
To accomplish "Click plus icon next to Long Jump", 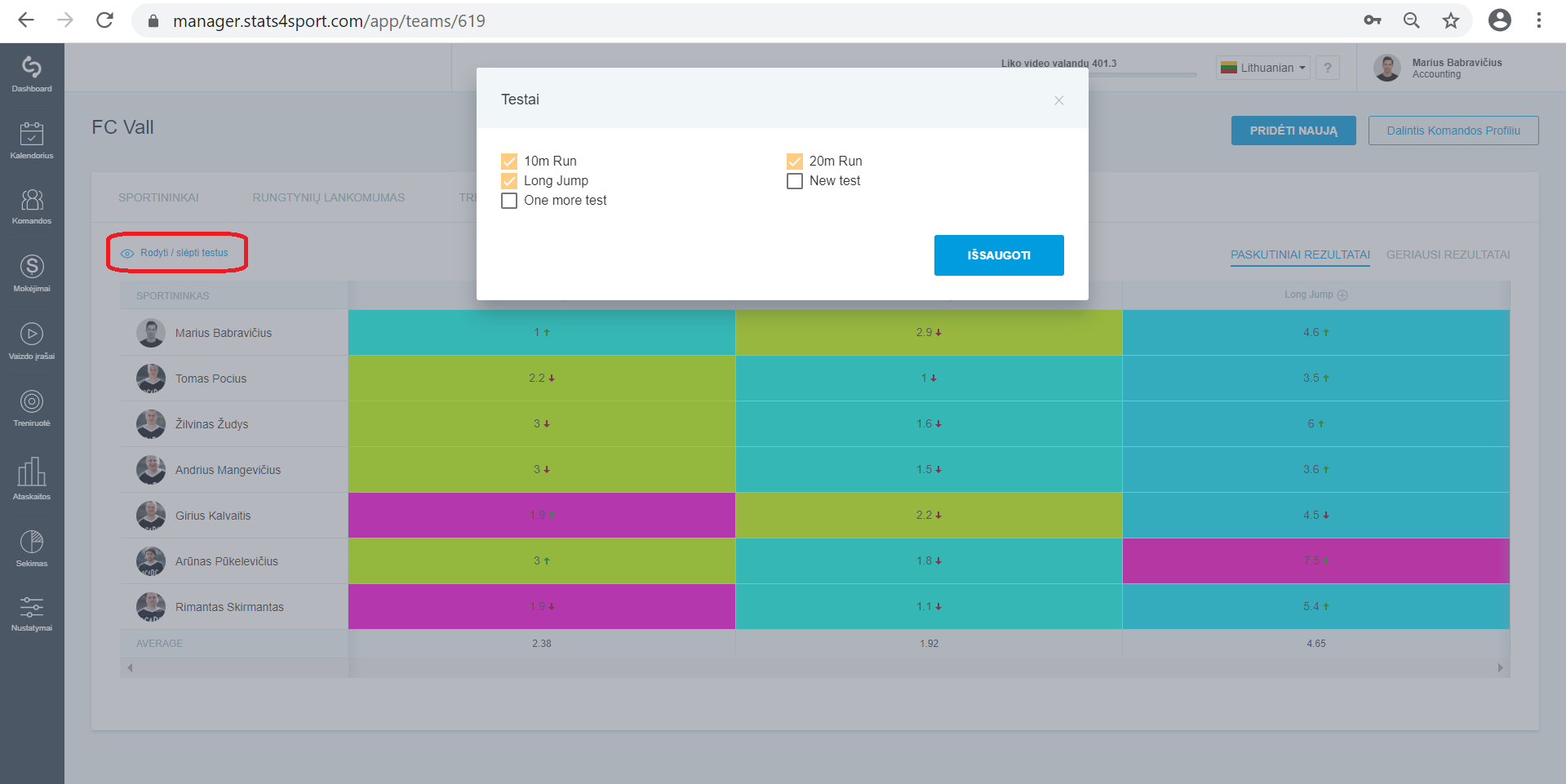I will pos(1342,295).
